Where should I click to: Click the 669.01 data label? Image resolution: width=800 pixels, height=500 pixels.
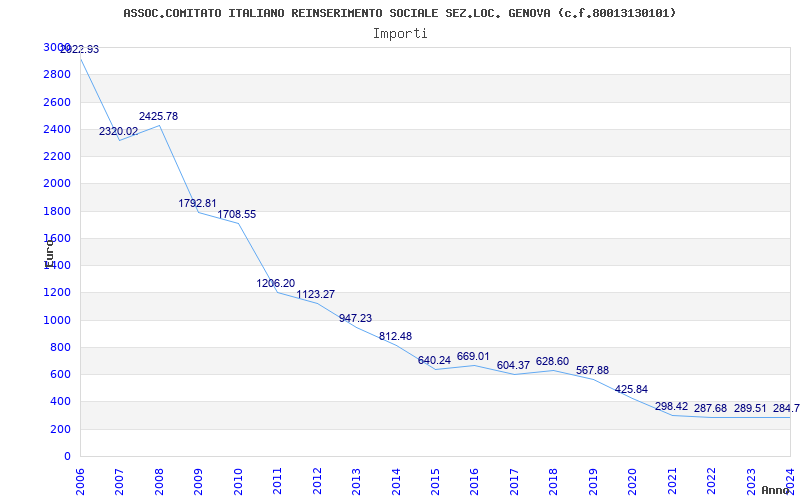click(473, 357)
